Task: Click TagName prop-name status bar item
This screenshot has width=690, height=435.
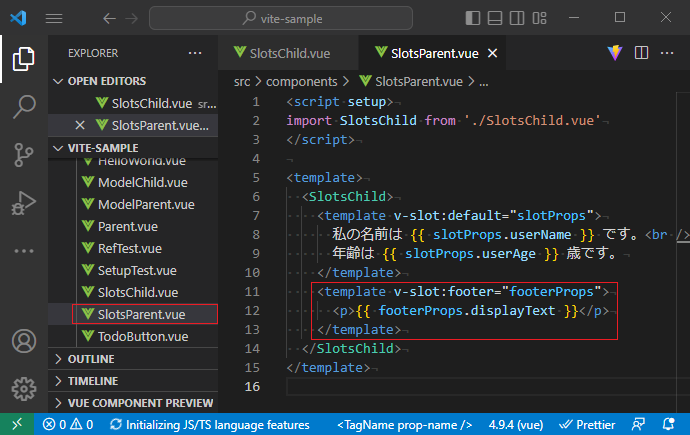Action: click(404, 425)
